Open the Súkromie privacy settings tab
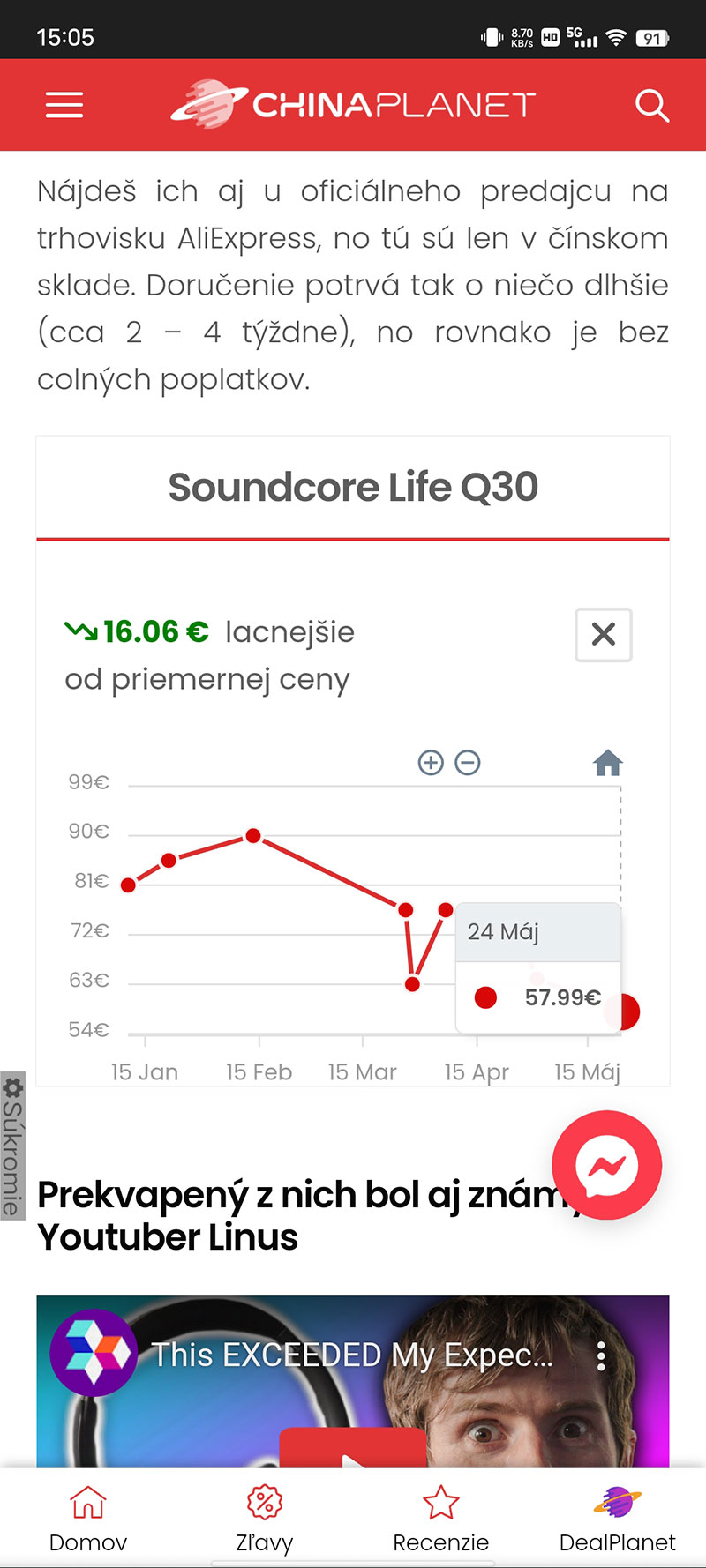706x1568 pixels. coord(12,1145)
